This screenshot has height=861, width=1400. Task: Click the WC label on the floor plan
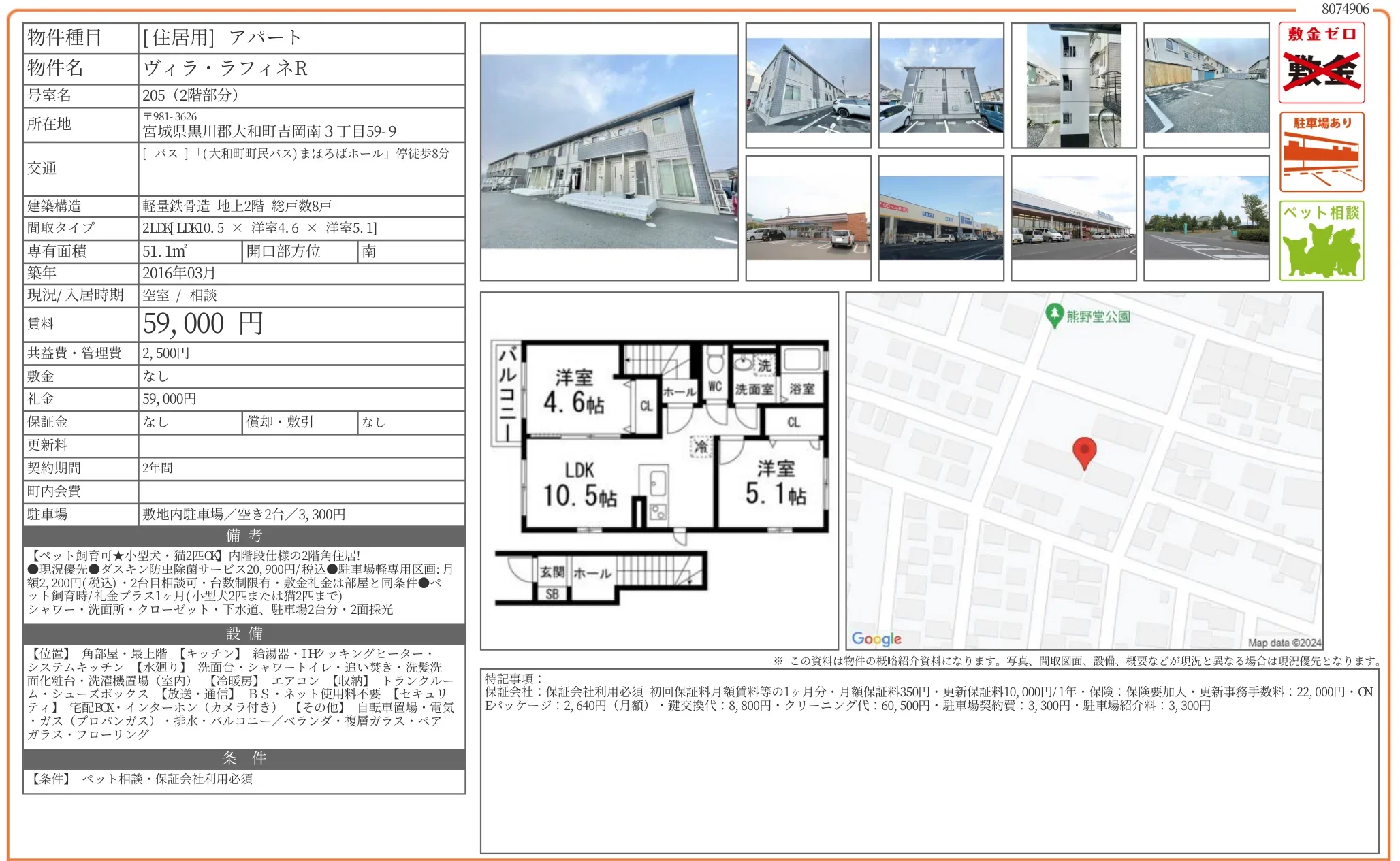point(714,387)
